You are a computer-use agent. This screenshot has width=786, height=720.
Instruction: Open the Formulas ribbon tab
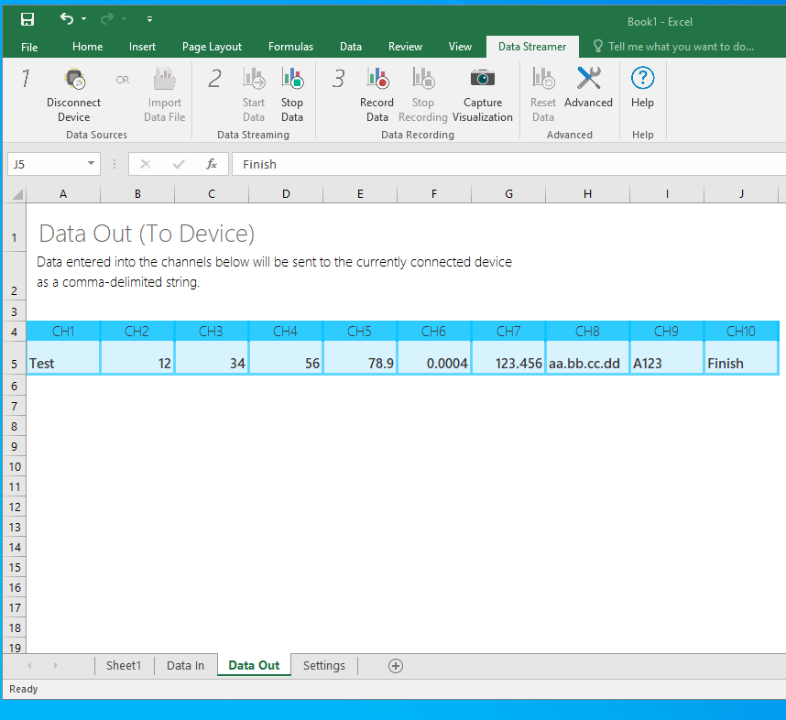click(290, 46)
